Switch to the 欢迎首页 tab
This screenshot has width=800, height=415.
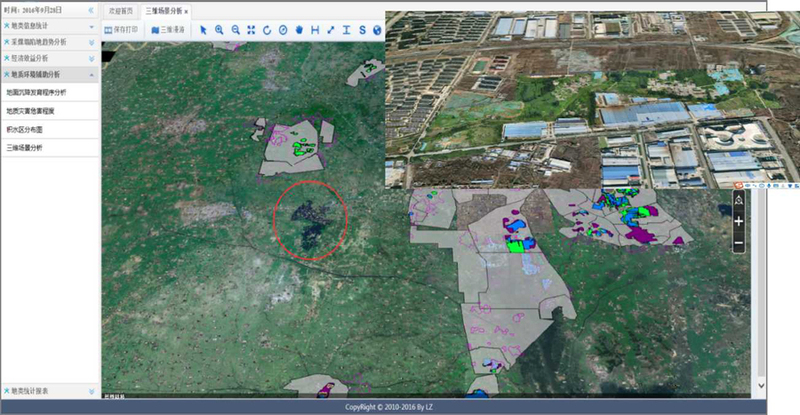pos(121,10)
